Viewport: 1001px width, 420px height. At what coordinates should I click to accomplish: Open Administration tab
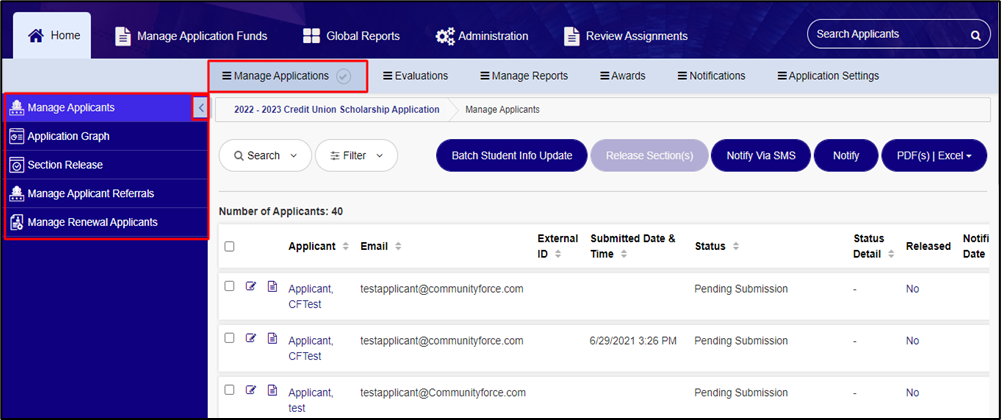click(482, 36)
